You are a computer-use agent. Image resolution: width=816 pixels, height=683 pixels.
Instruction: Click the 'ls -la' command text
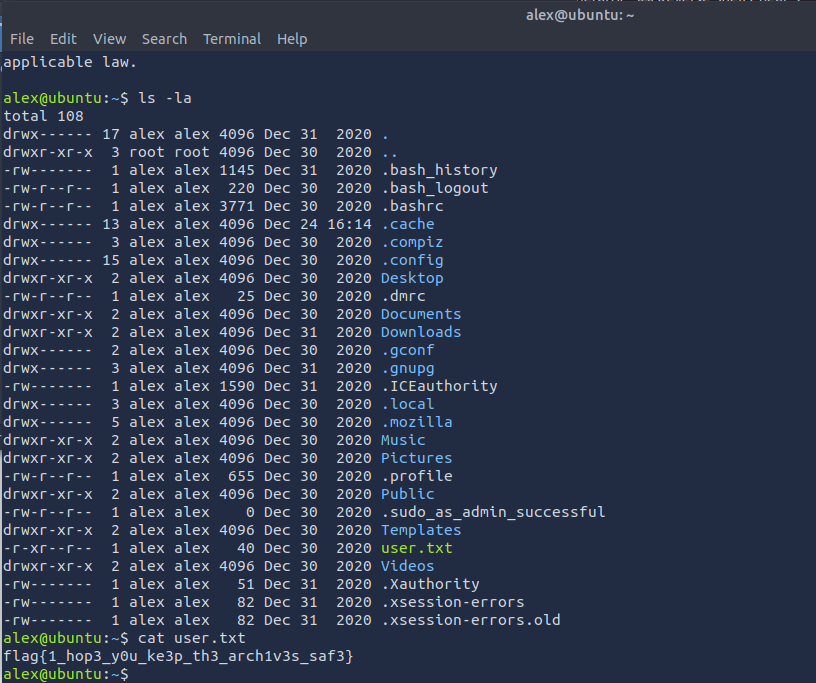[x=167, y=98]
